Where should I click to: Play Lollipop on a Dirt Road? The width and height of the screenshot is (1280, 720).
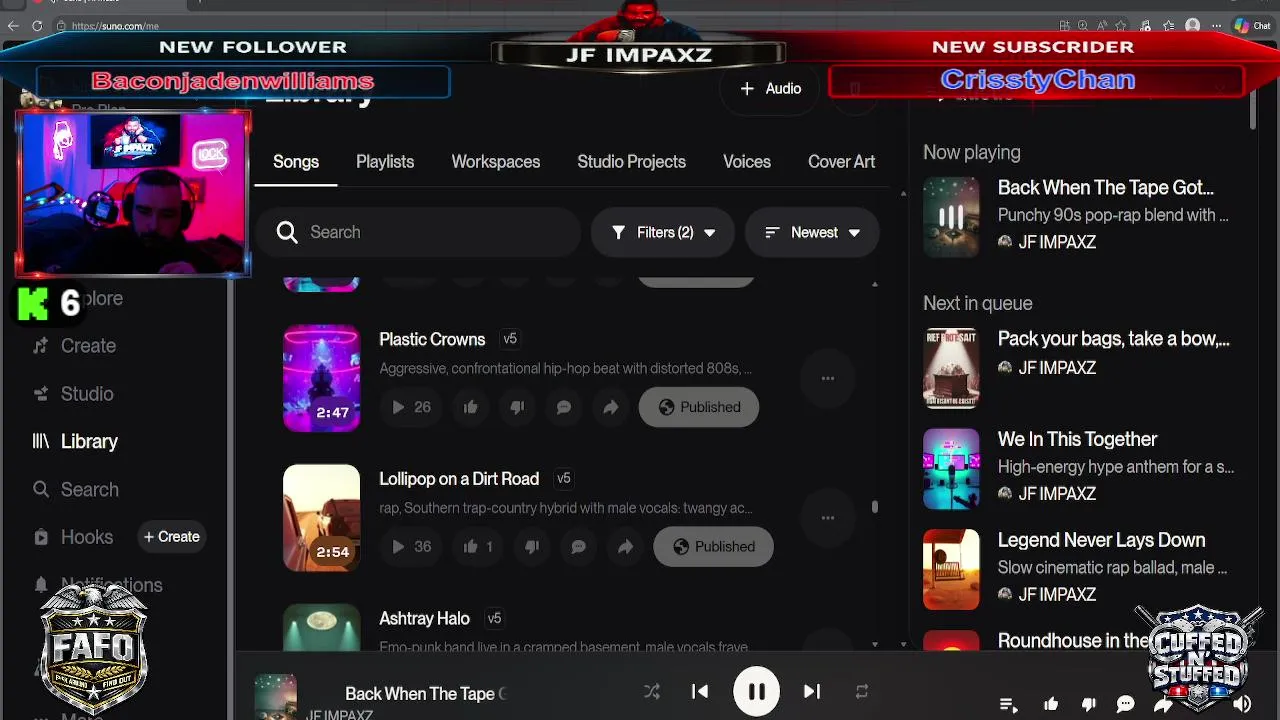398,546
